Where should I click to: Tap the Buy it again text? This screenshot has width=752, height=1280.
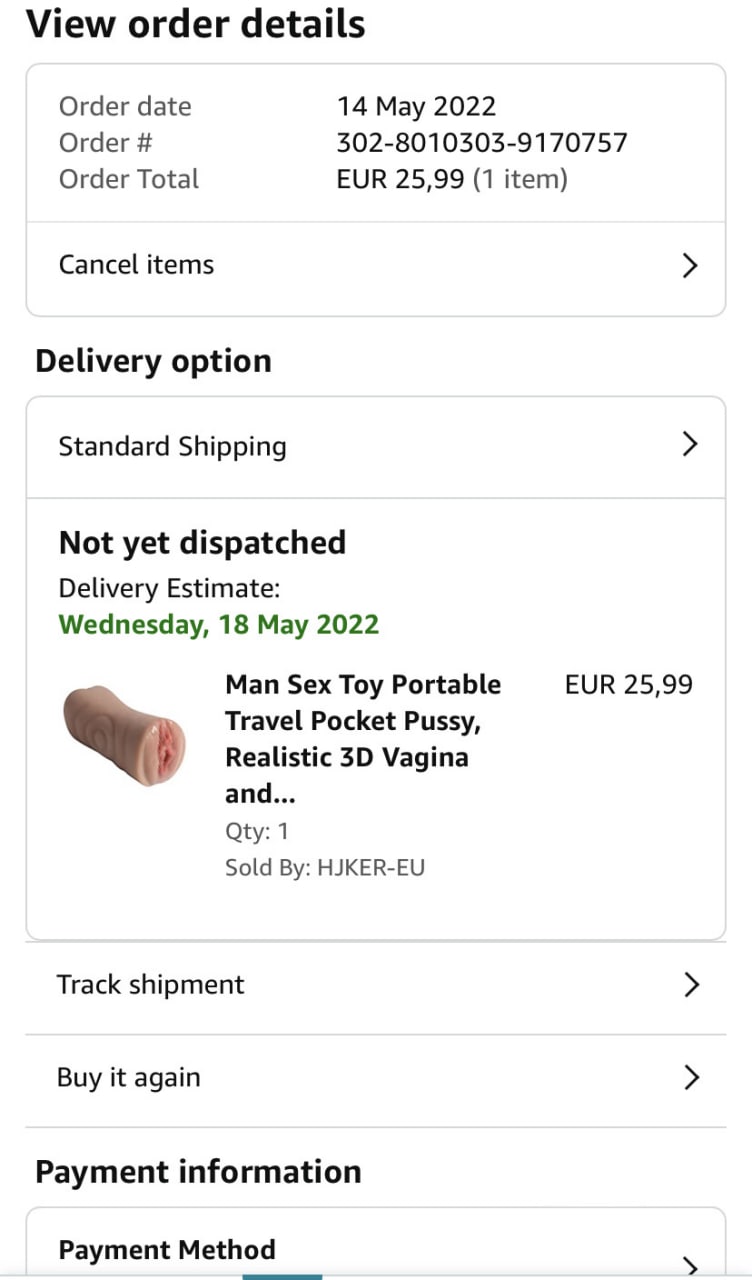(128, 1078)
